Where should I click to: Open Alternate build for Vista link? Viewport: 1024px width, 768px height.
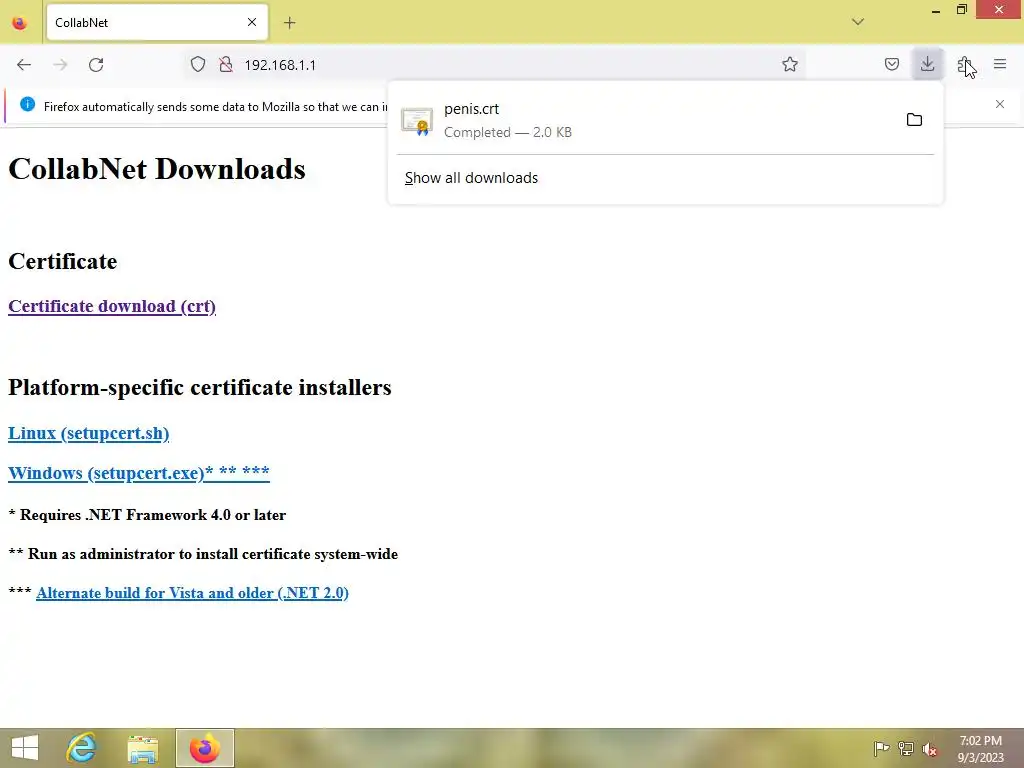tap(193, 593)
